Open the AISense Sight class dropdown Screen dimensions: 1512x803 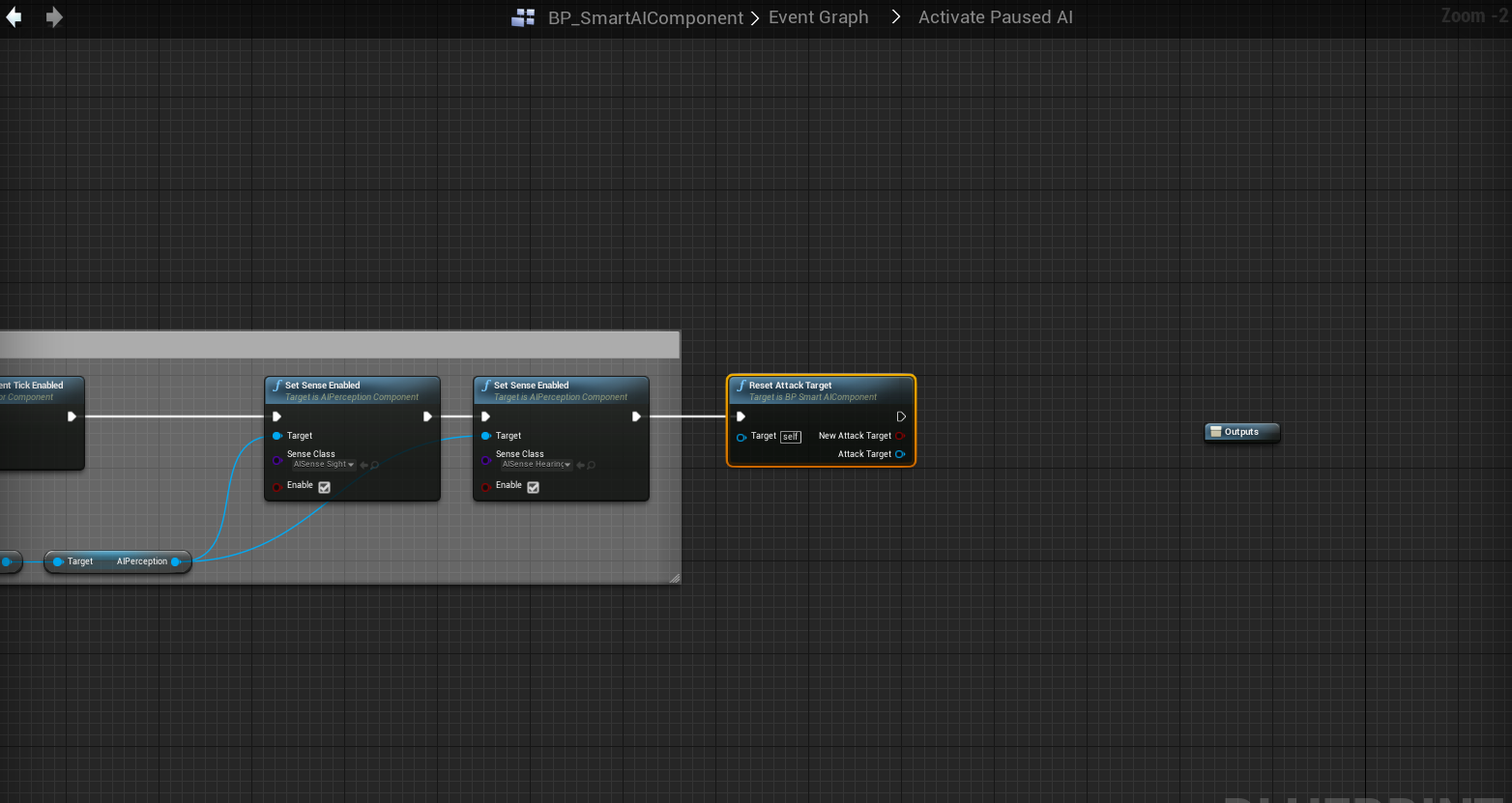(324, 465)
